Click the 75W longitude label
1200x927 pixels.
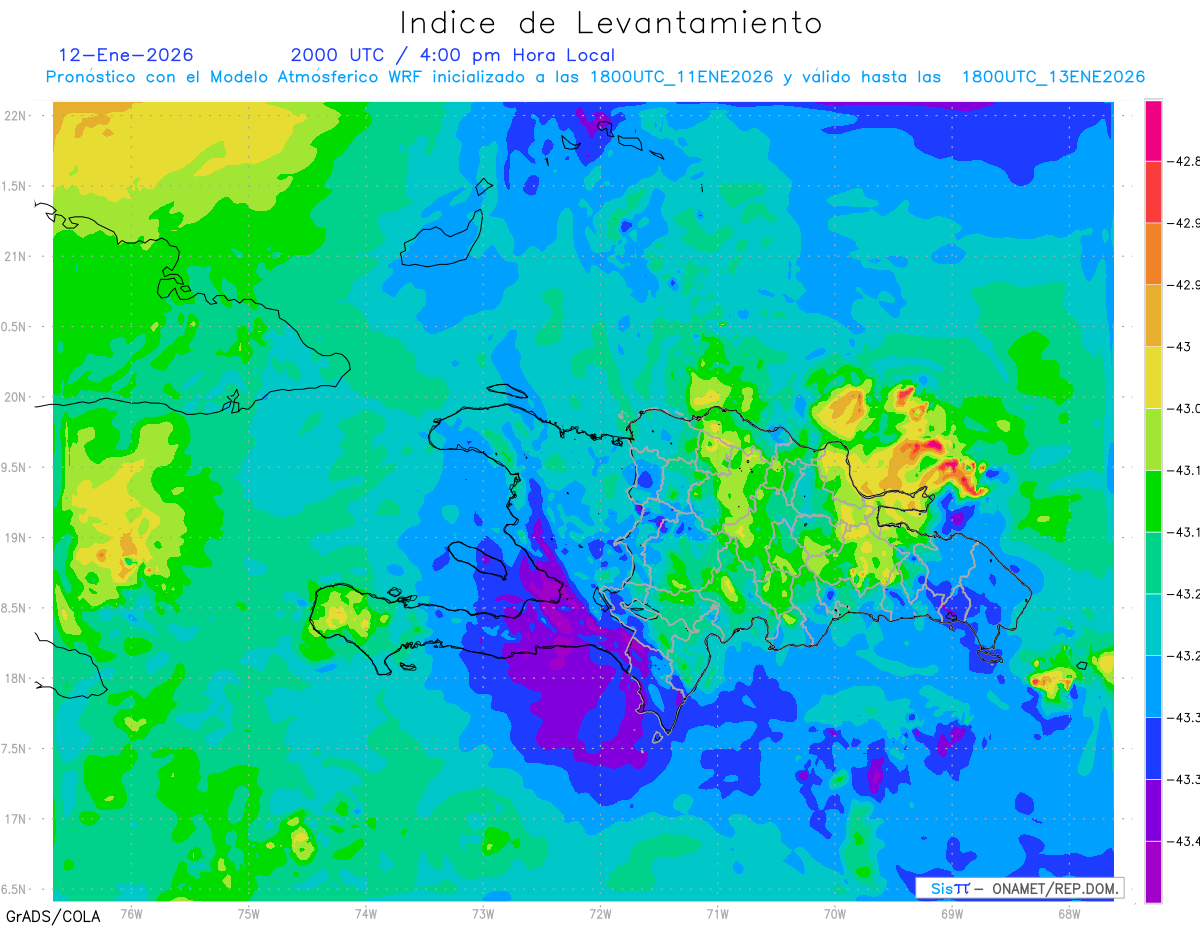click(249, 913)
